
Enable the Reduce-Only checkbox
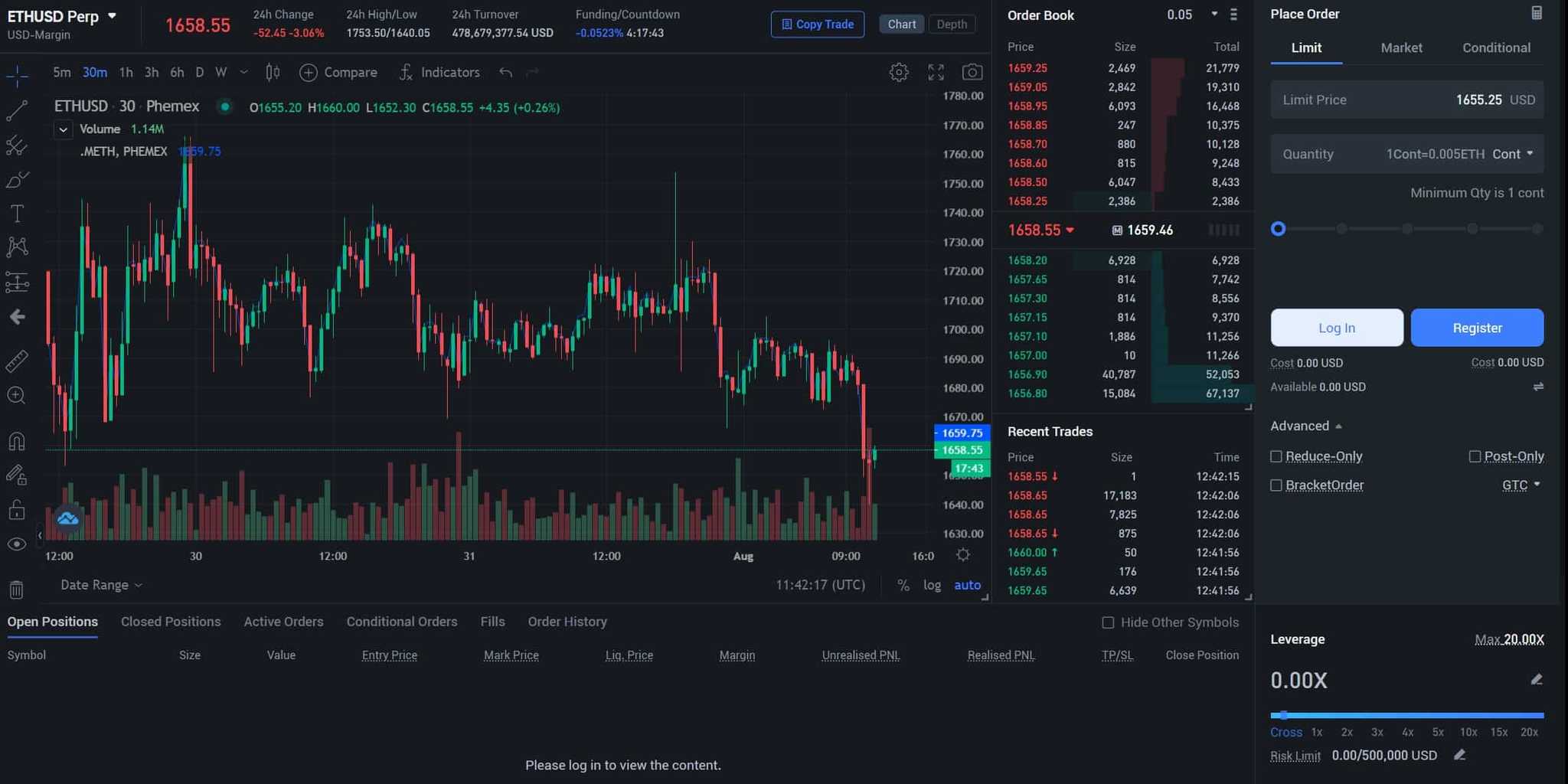pos(1276,456)
